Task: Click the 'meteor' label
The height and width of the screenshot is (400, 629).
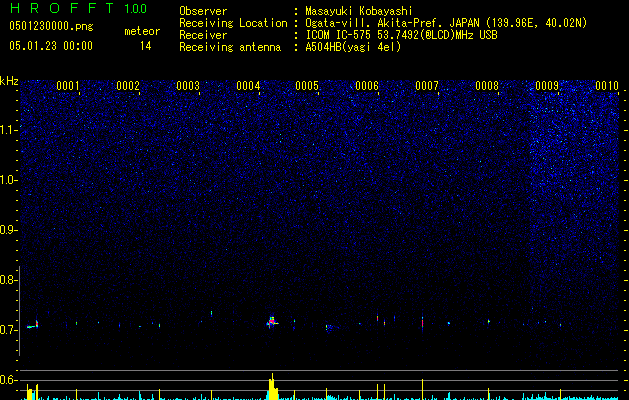Action: pos(142,31)
